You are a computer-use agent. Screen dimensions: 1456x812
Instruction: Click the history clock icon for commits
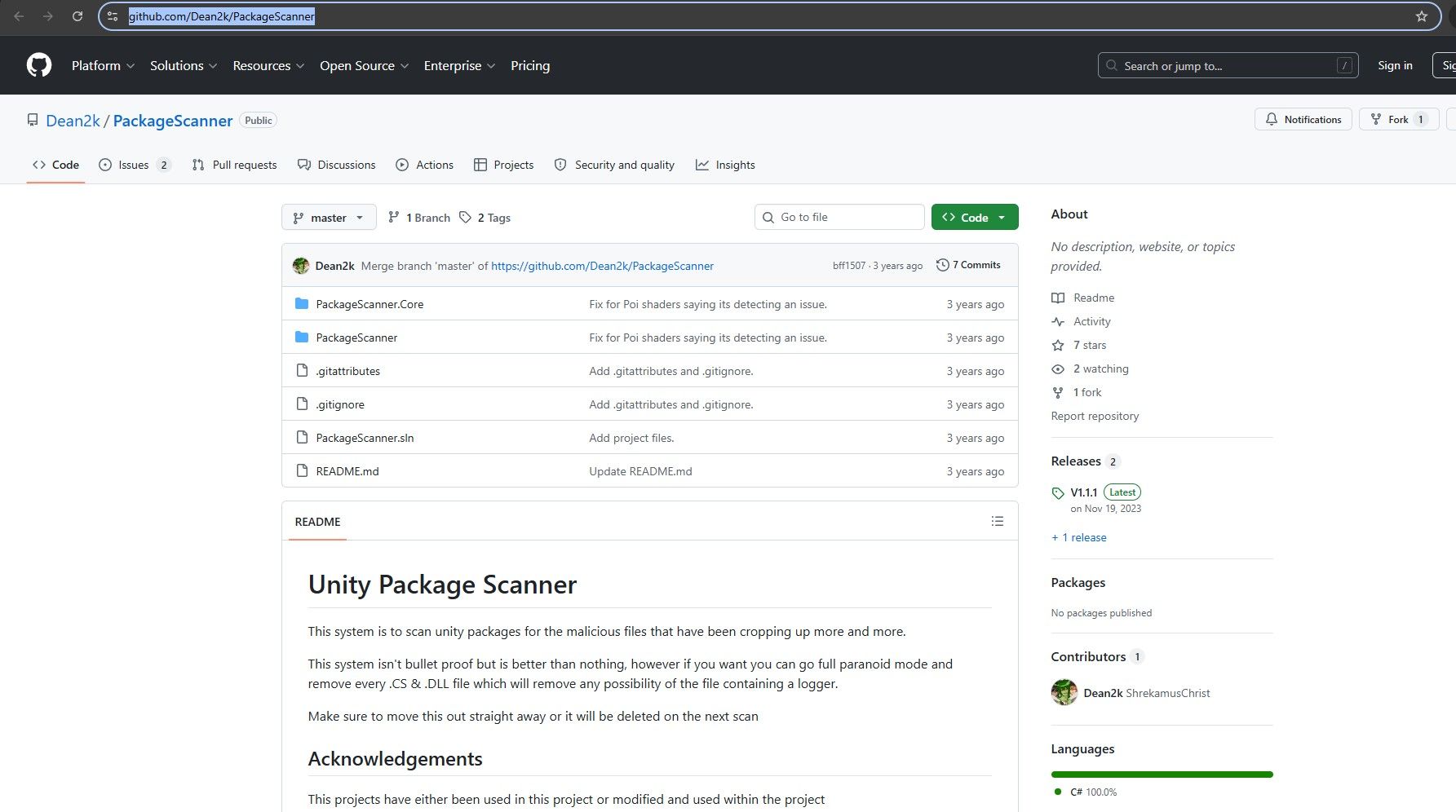[942, 265]
